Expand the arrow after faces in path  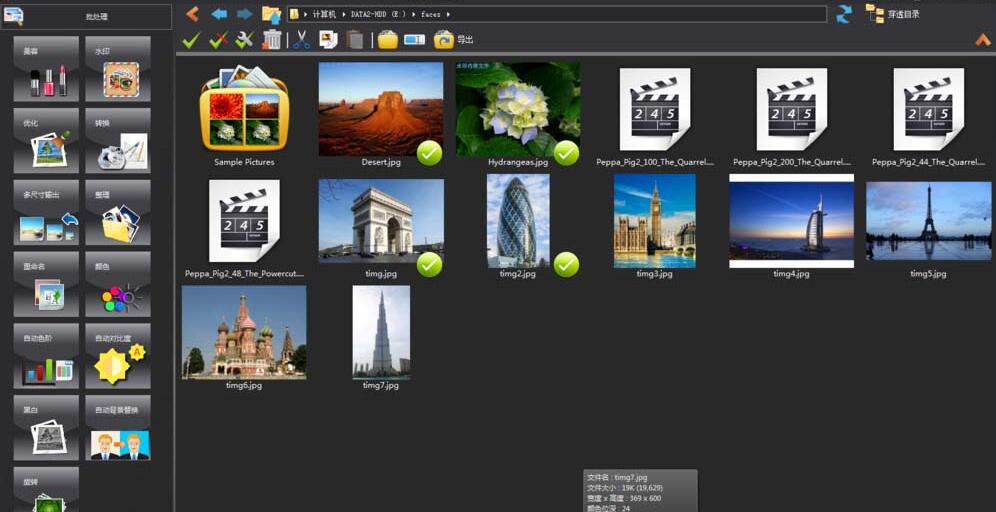click(x=448, y=15)
